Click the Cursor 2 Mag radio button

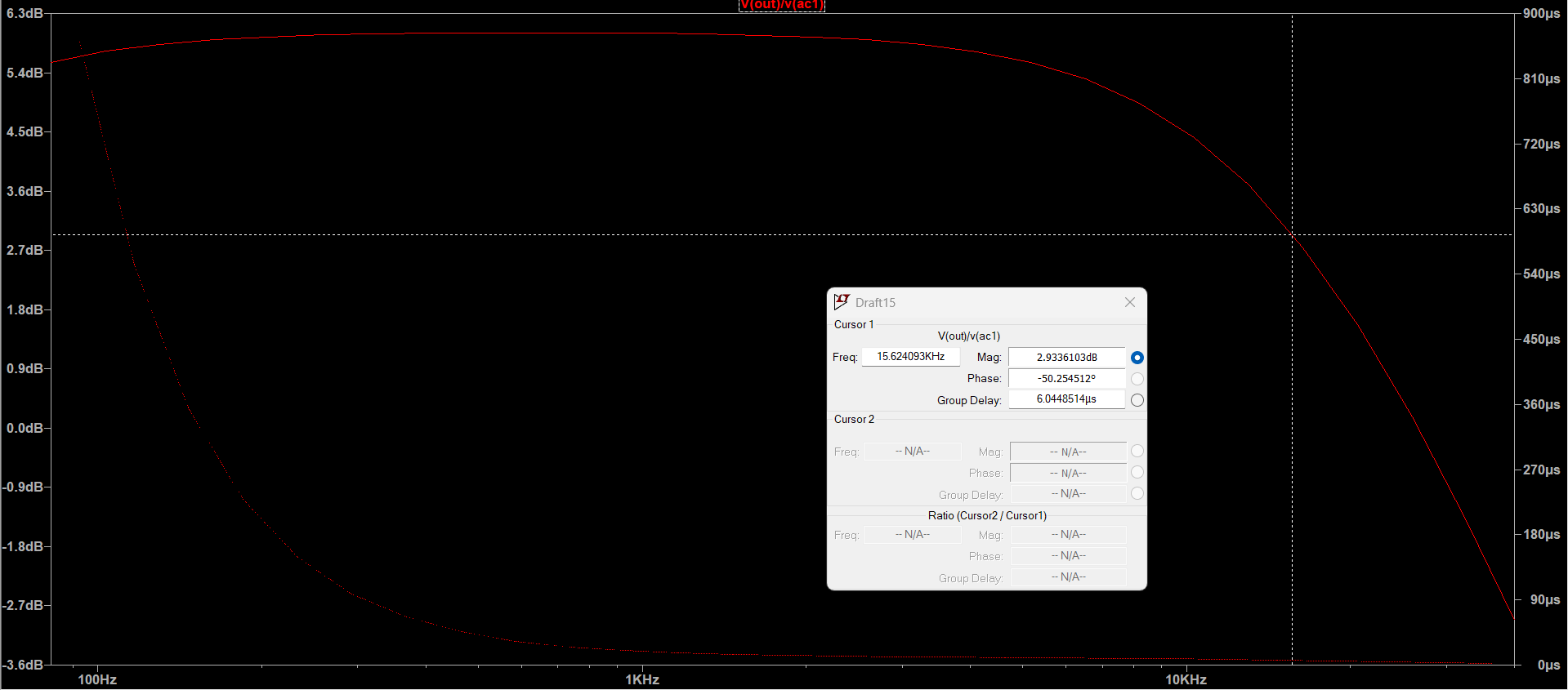click(x=1137, y=451)
